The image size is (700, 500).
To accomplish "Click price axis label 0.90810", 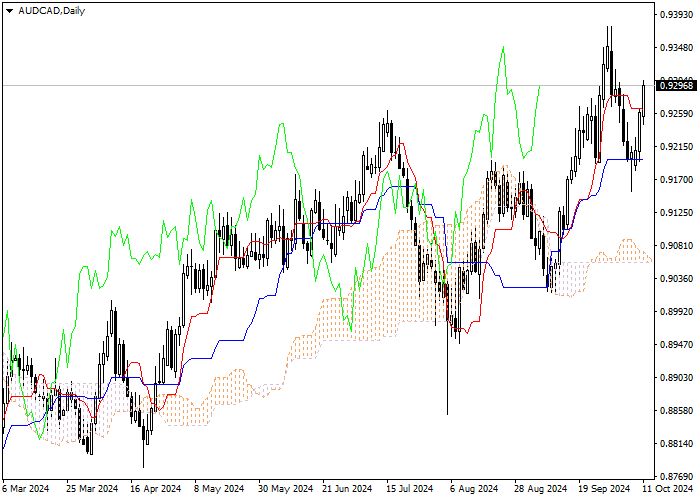I will click(x=677, y=246).
